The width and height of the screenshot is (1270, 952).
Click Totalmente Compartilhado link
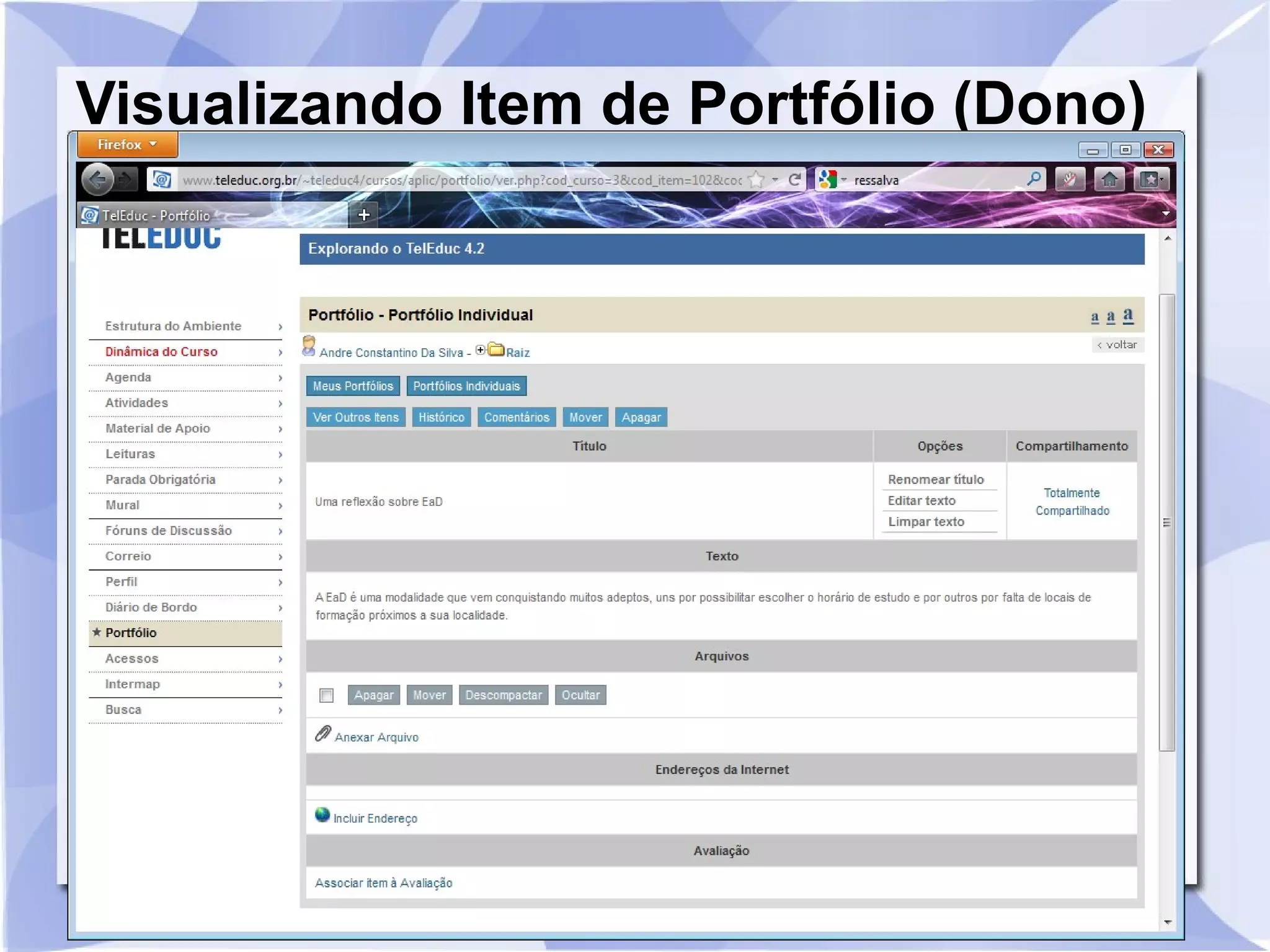coord(1072,501)
